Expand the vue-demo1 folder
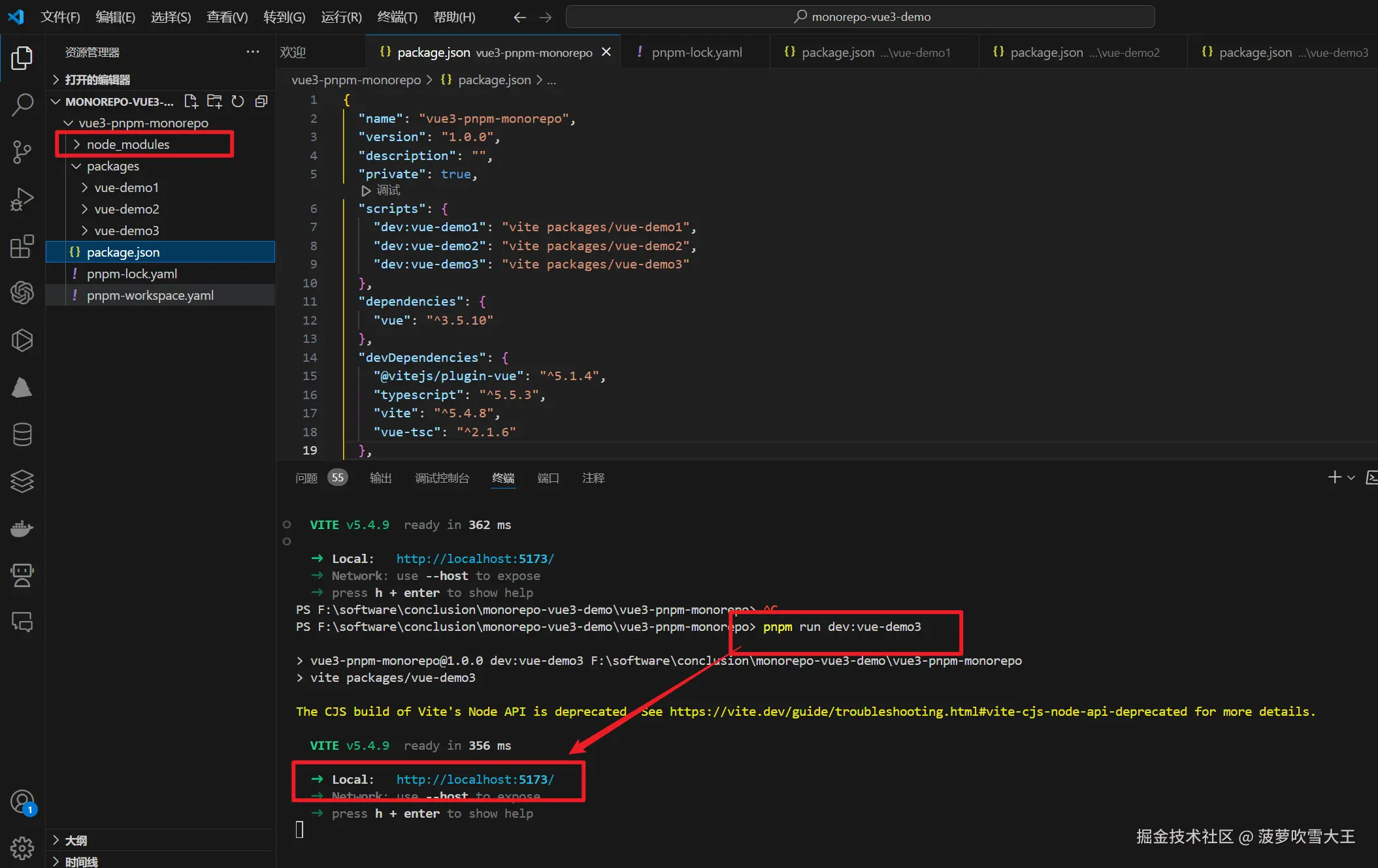 coord(126,187)
